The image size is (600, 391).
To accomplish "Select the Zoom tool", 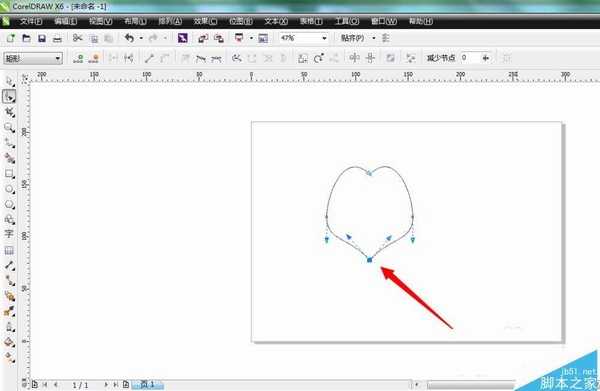I will (9, 127).
